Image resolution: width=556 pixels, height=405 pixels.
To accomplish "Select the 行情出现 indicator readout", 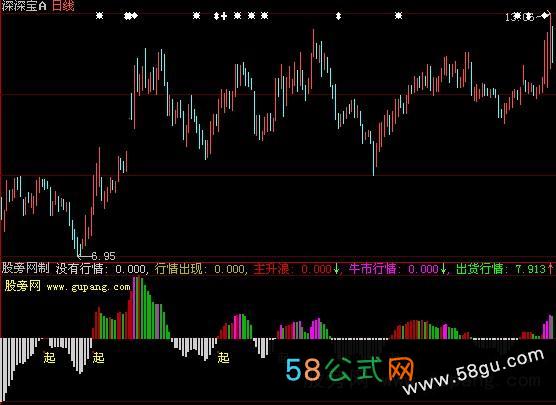I will 200,269.
